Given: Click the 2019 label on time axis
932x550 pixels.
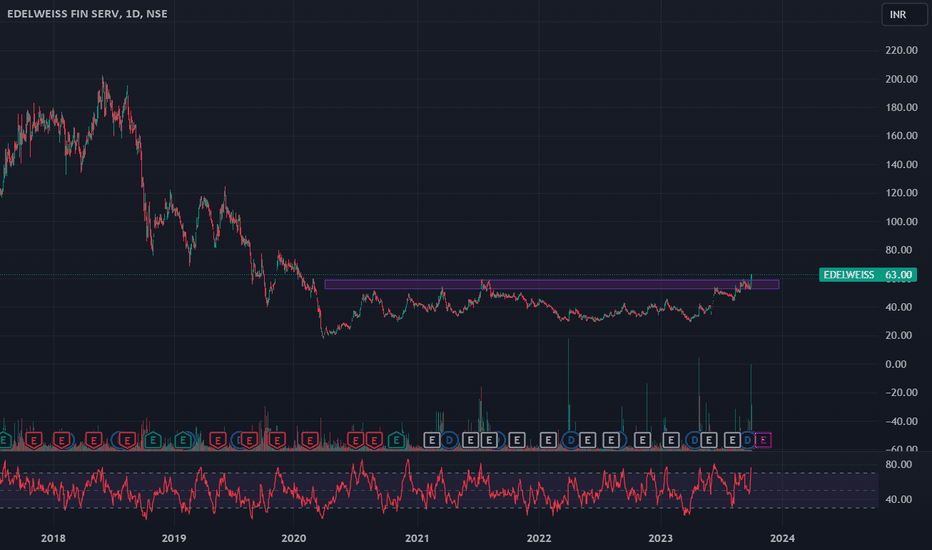Looking at the screenshot, I should pos(174,538).
